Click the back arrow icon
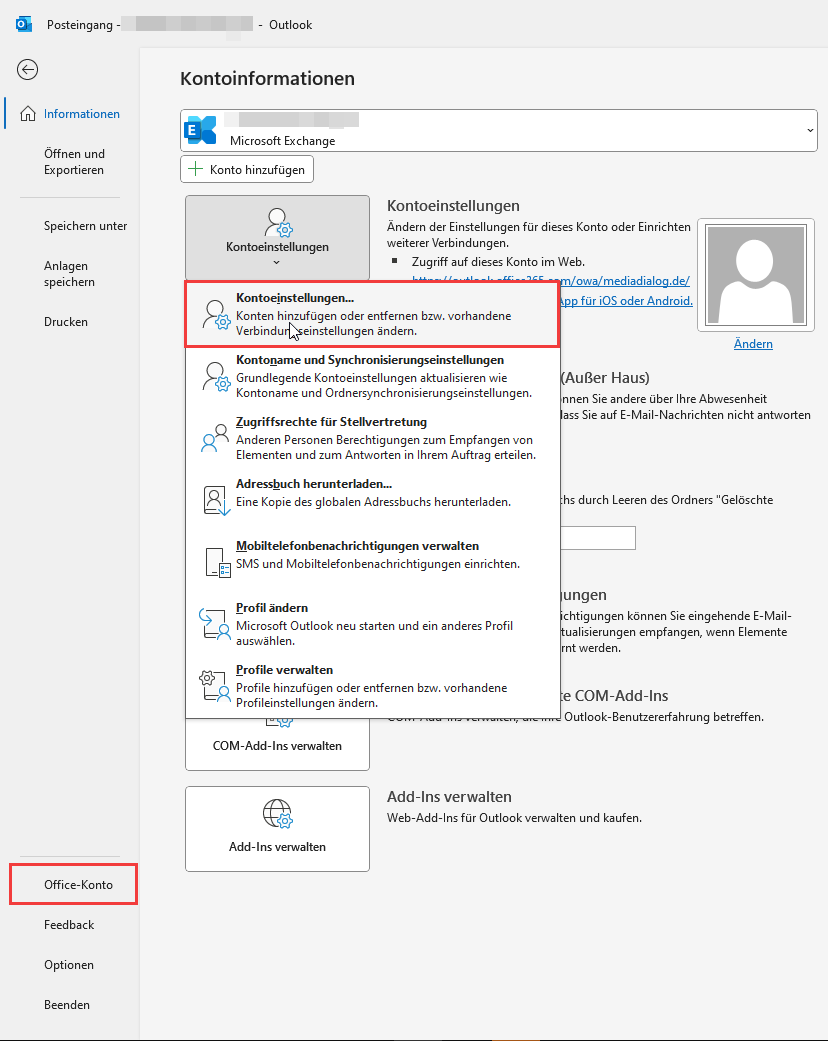828x1041 pixels. click(27, 70)
